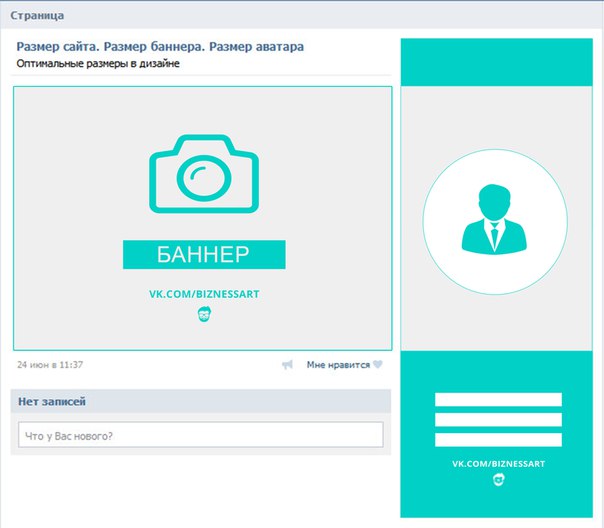Click the post timestamp 24 июн в 11:37
This screenshot has width=604, height=528.
(x=50, y=365)
